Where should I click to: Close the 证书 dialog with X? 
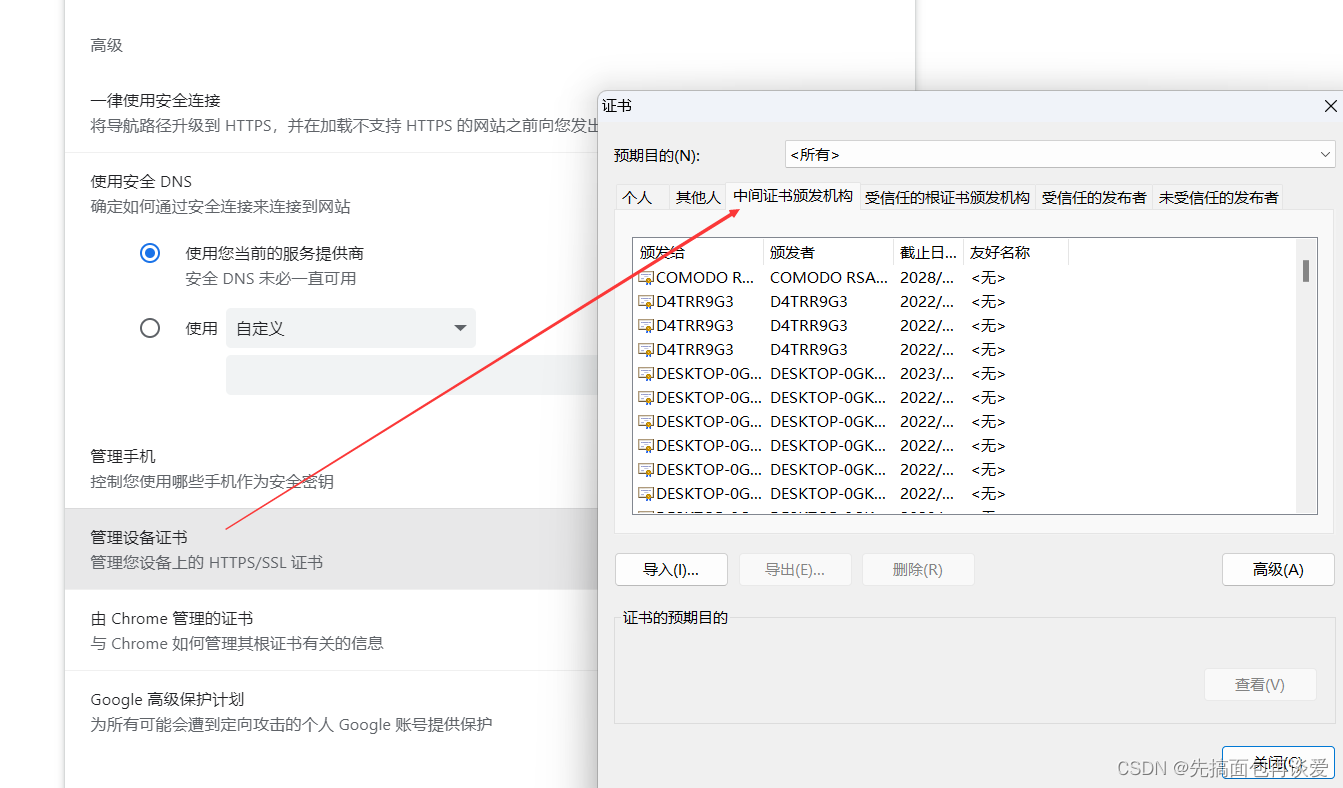(1330, 106)
